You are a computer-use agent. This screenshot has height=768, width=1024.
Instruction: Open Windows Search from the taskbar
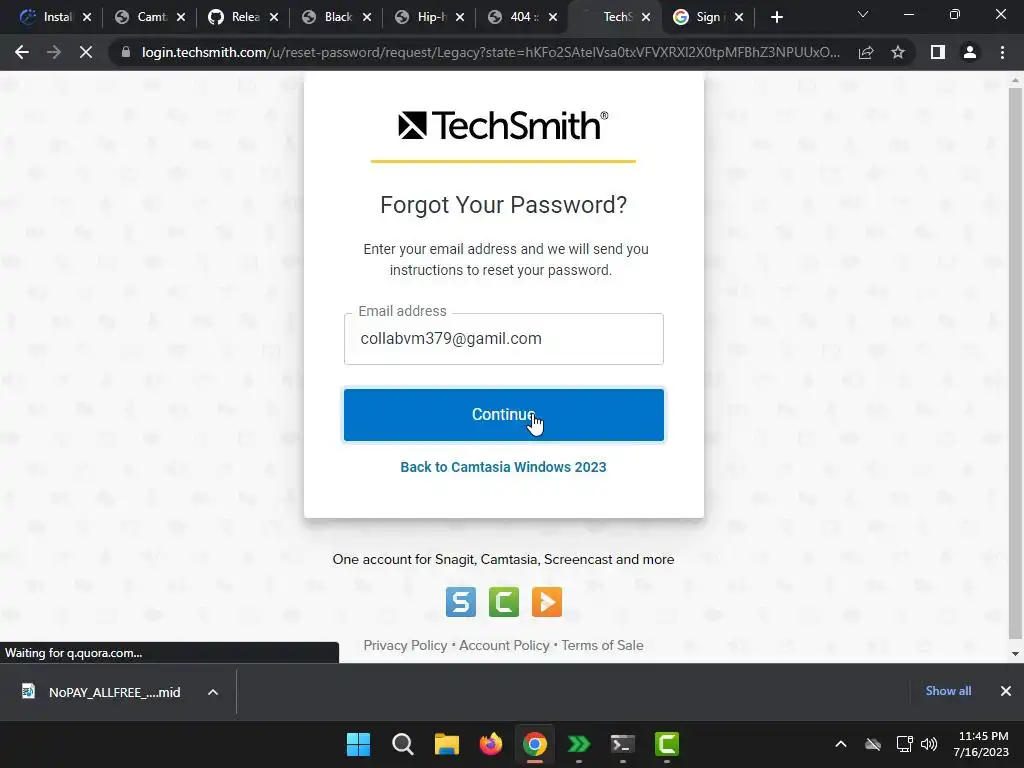403,744
